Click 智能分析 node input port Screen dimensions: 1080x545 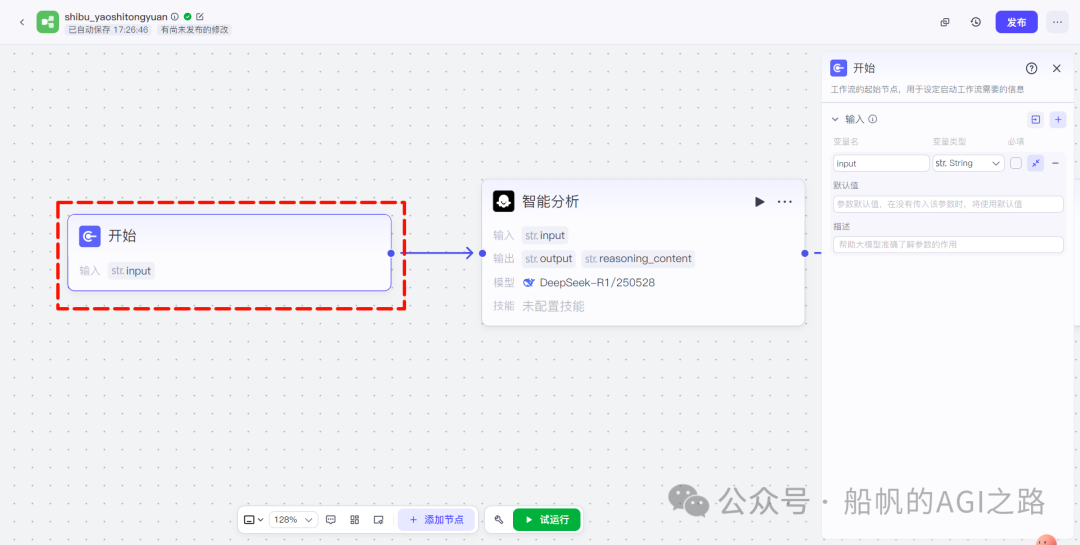482,253
